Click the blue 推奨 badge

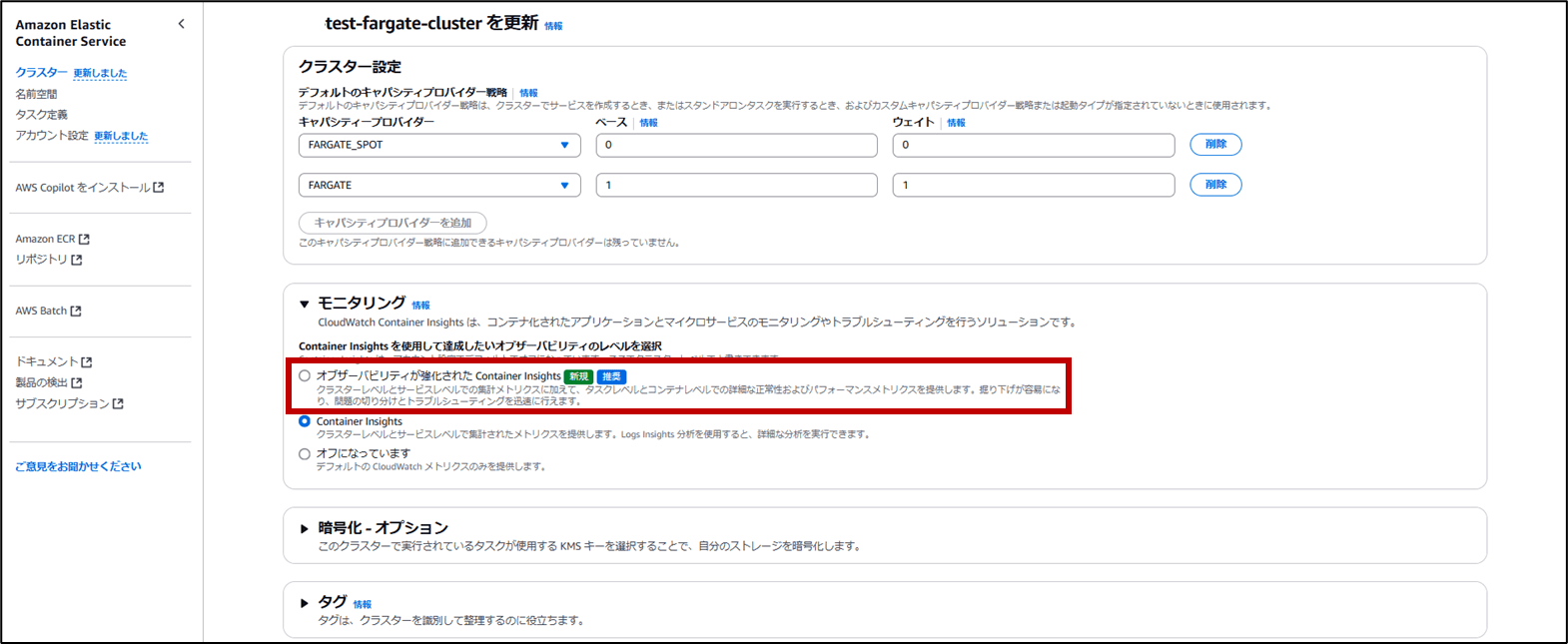click(x=611, y=376)
